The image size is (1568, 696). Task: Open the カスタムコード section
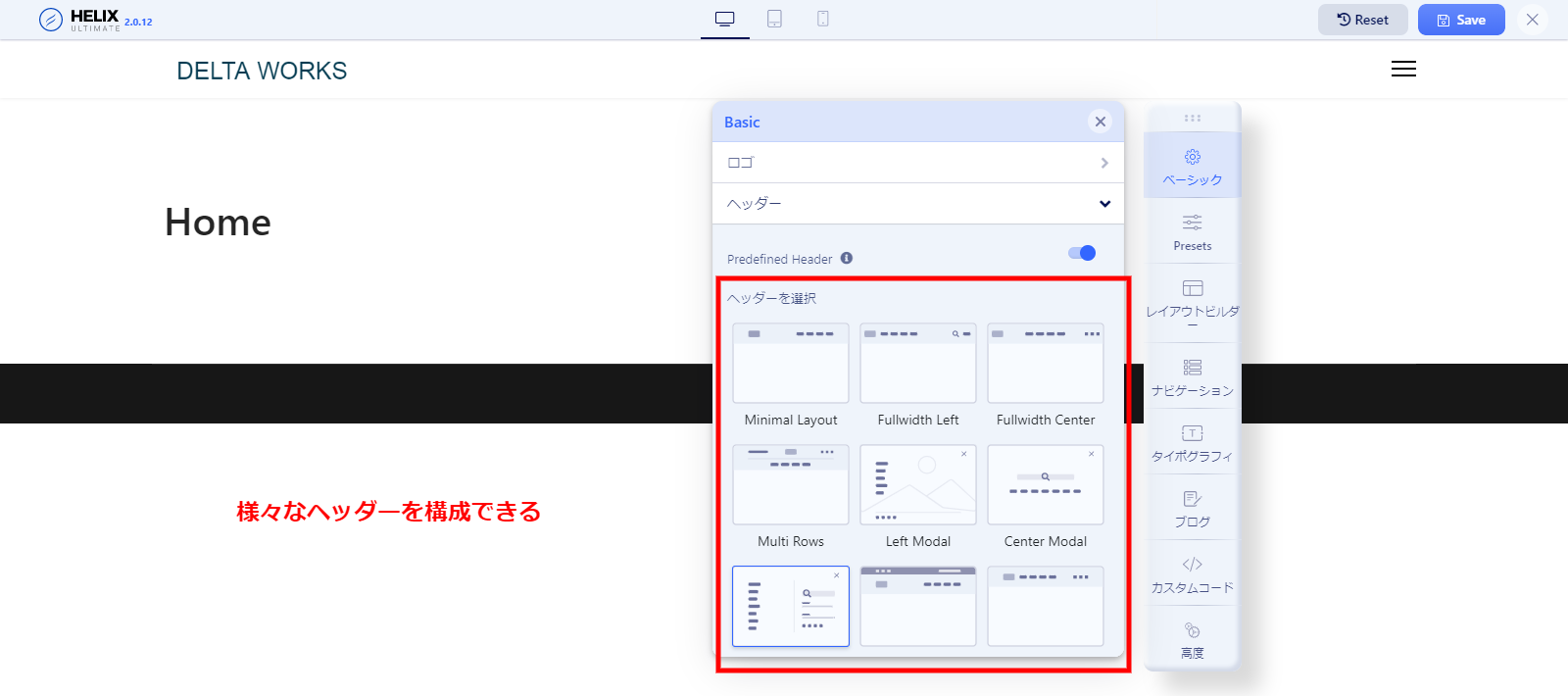[1192, 574]
